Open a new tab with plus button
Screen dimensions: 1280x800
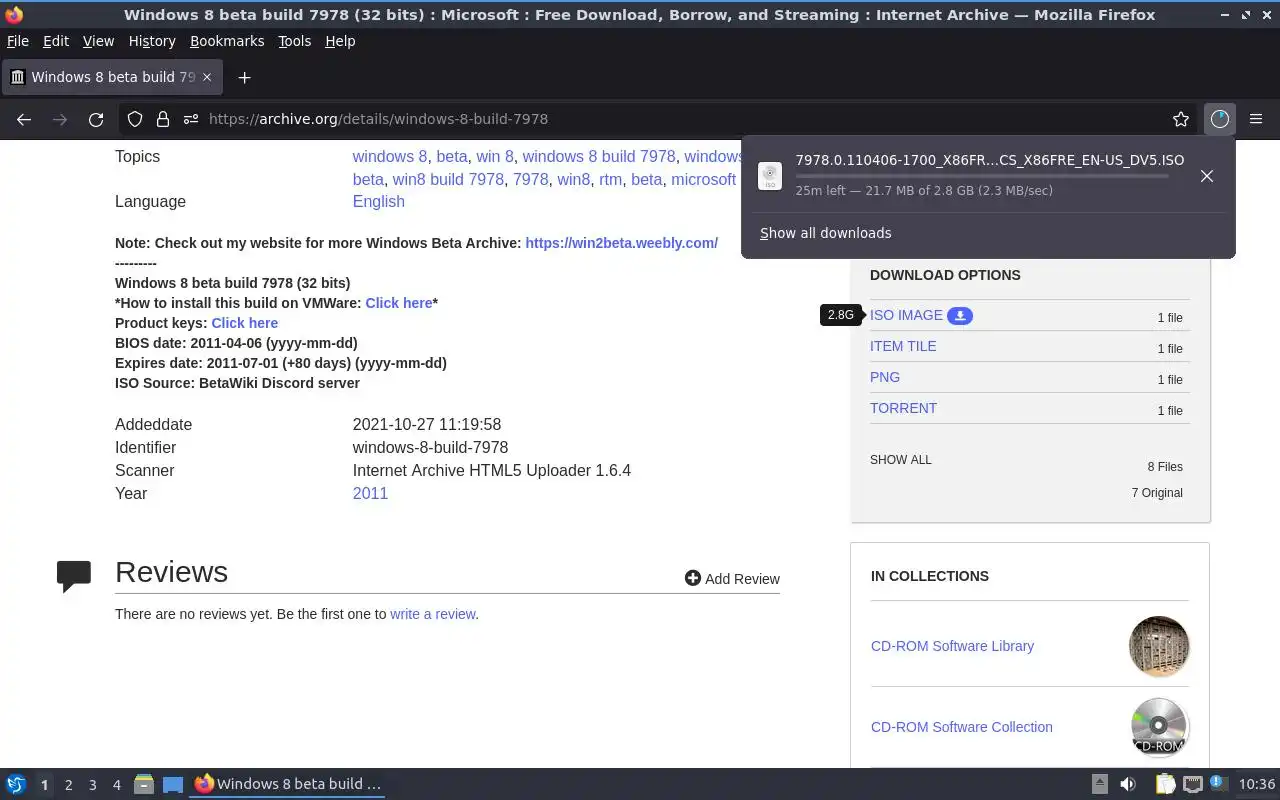[244, 77]
